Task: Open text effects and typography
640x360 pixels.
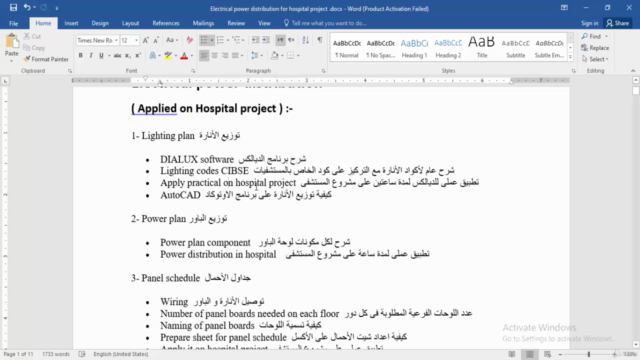Action: 153,56
